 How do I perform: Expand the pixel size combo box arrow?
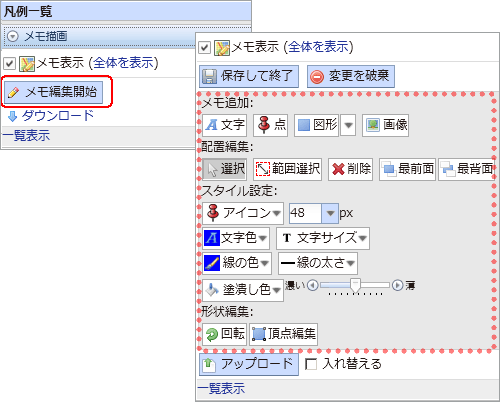(330, 213)
